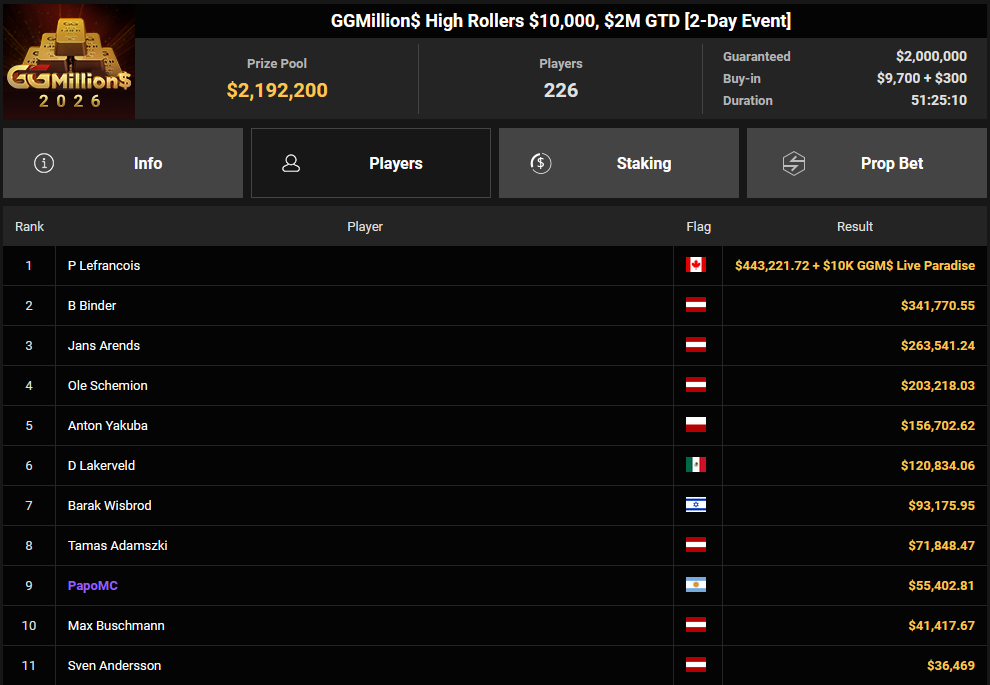The image size is (990, 685).
Task: Open the highlighted PapoMC player name
Action: (x=93, y=586)
